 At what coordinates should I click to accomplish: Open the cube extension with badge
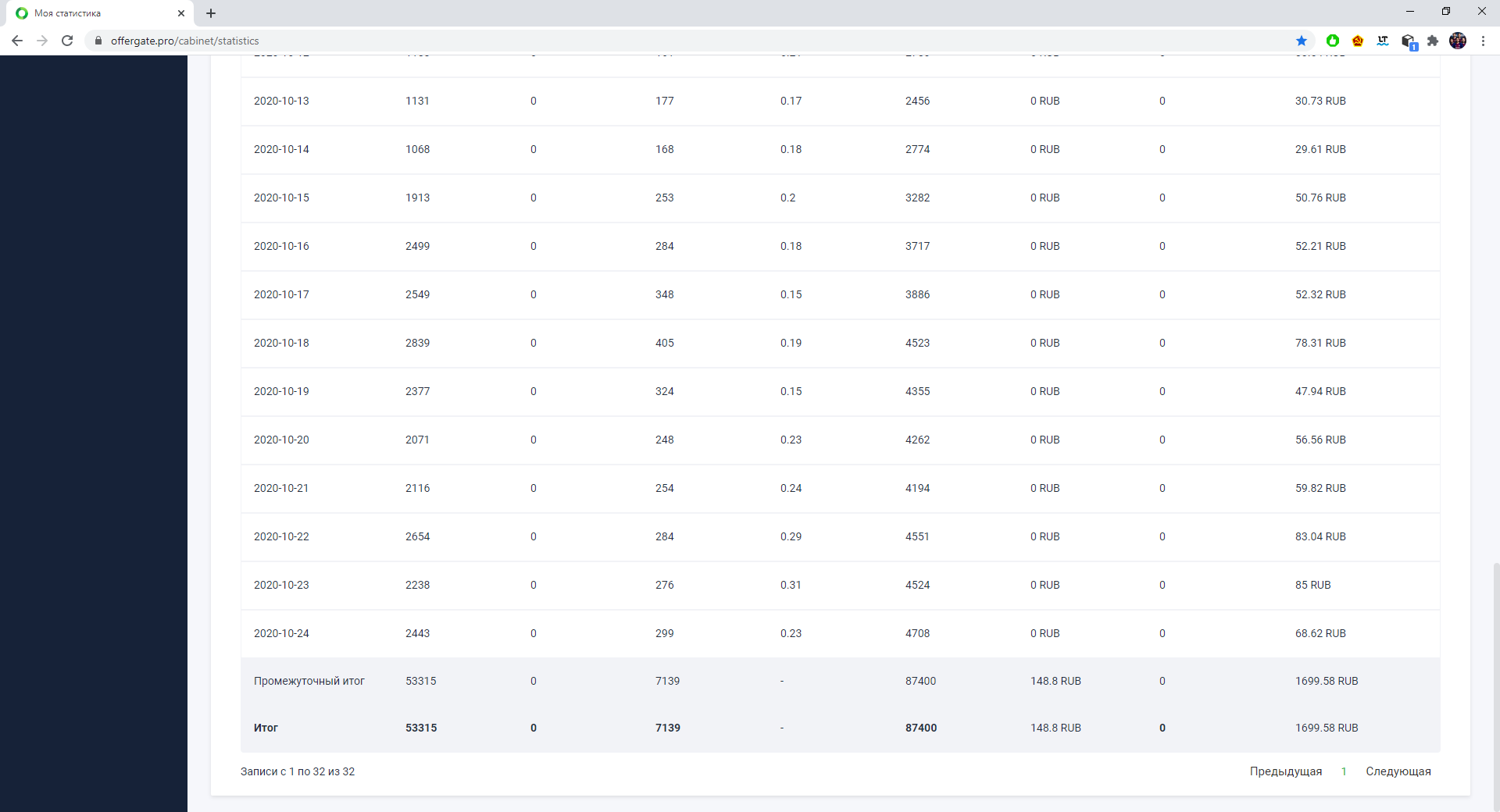click(x=1408, y=41)
